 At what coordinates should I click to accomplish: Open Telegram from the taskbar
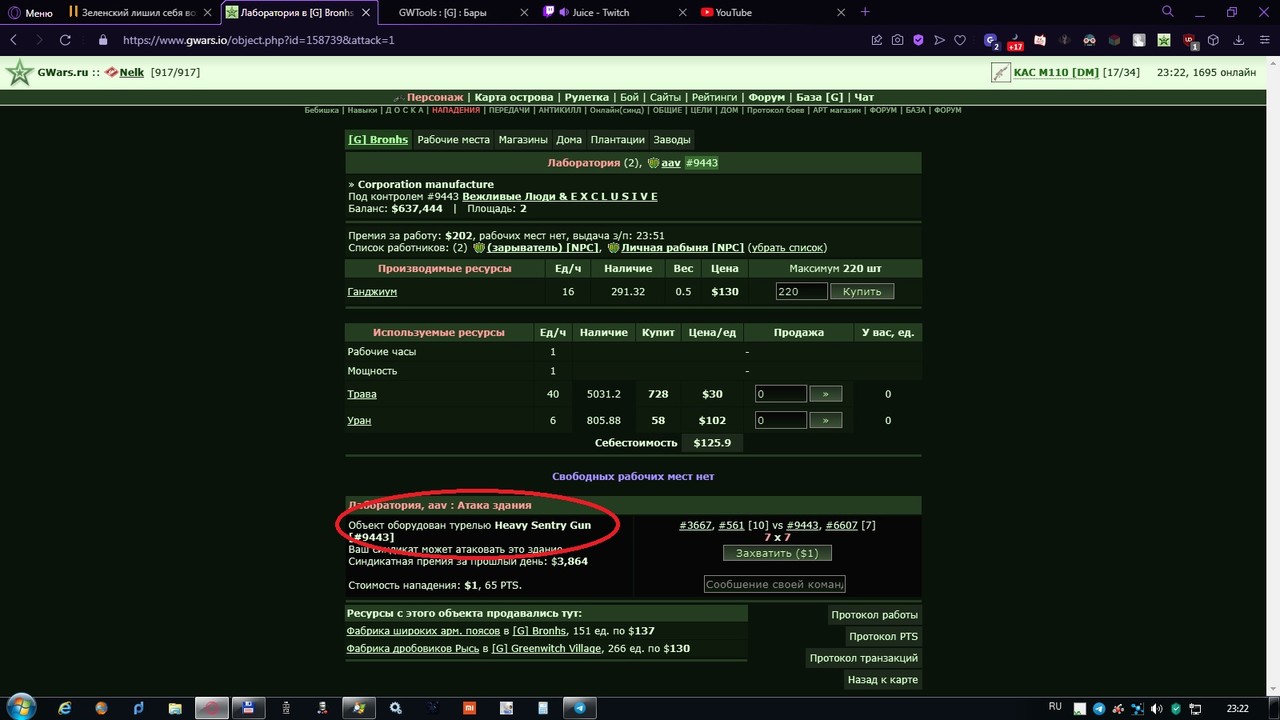(x=580, y=708)
